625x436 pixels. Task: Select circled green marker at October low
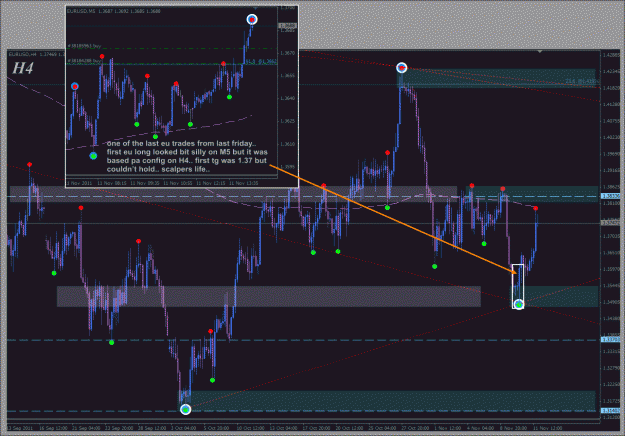(185, 409)
